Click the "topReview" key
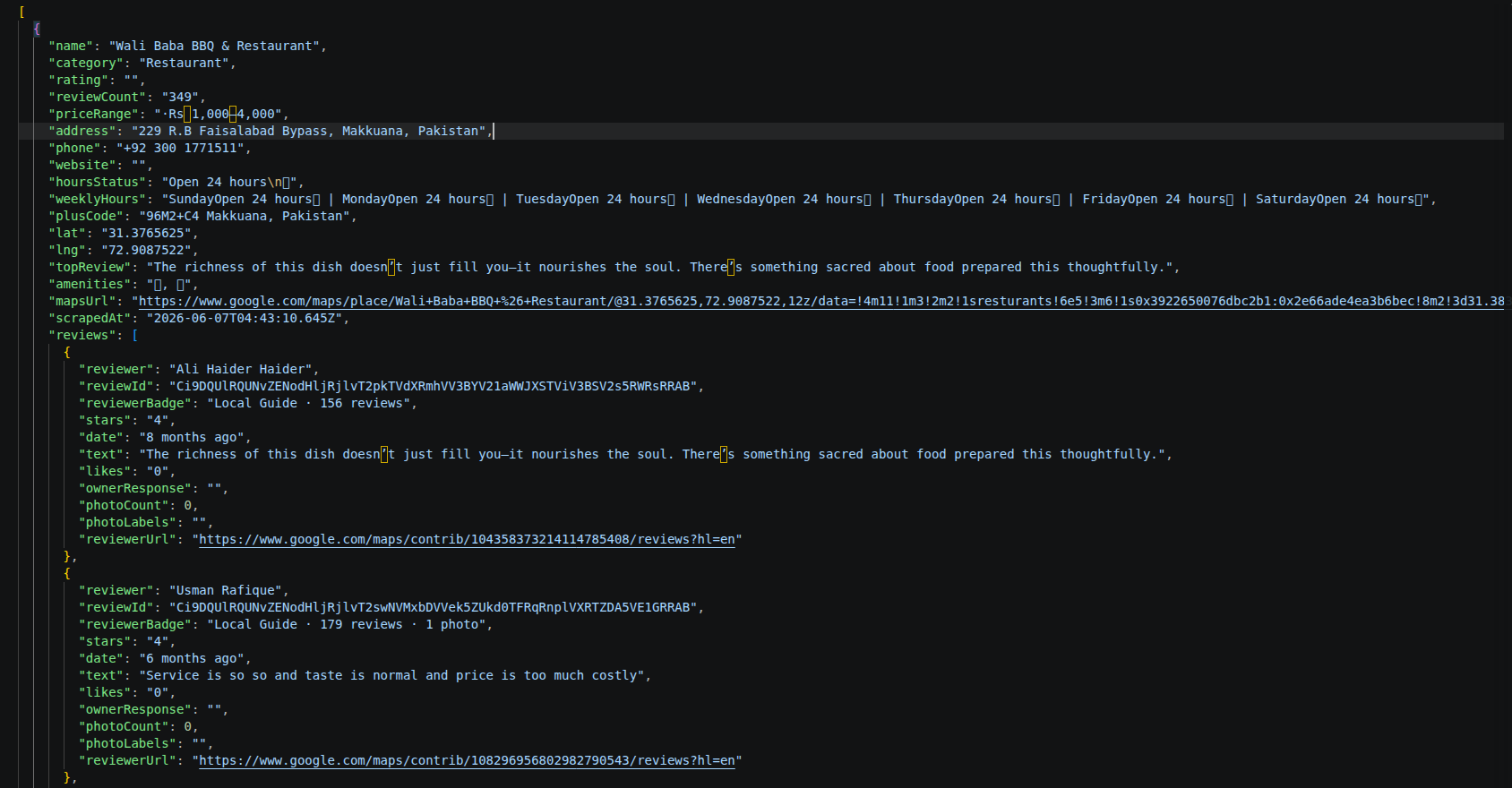This screenshot has height=788, width=1512. point(90,267)
